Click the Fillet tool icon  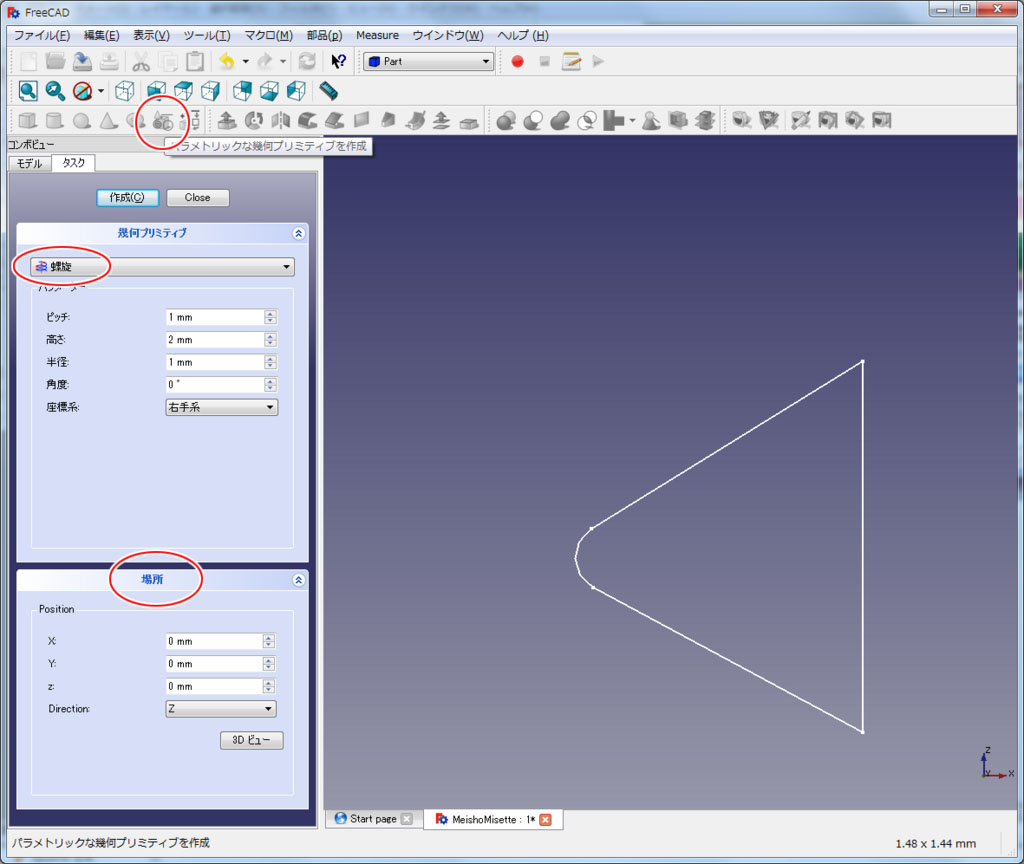pyautogui.click(x=308, y=120)
